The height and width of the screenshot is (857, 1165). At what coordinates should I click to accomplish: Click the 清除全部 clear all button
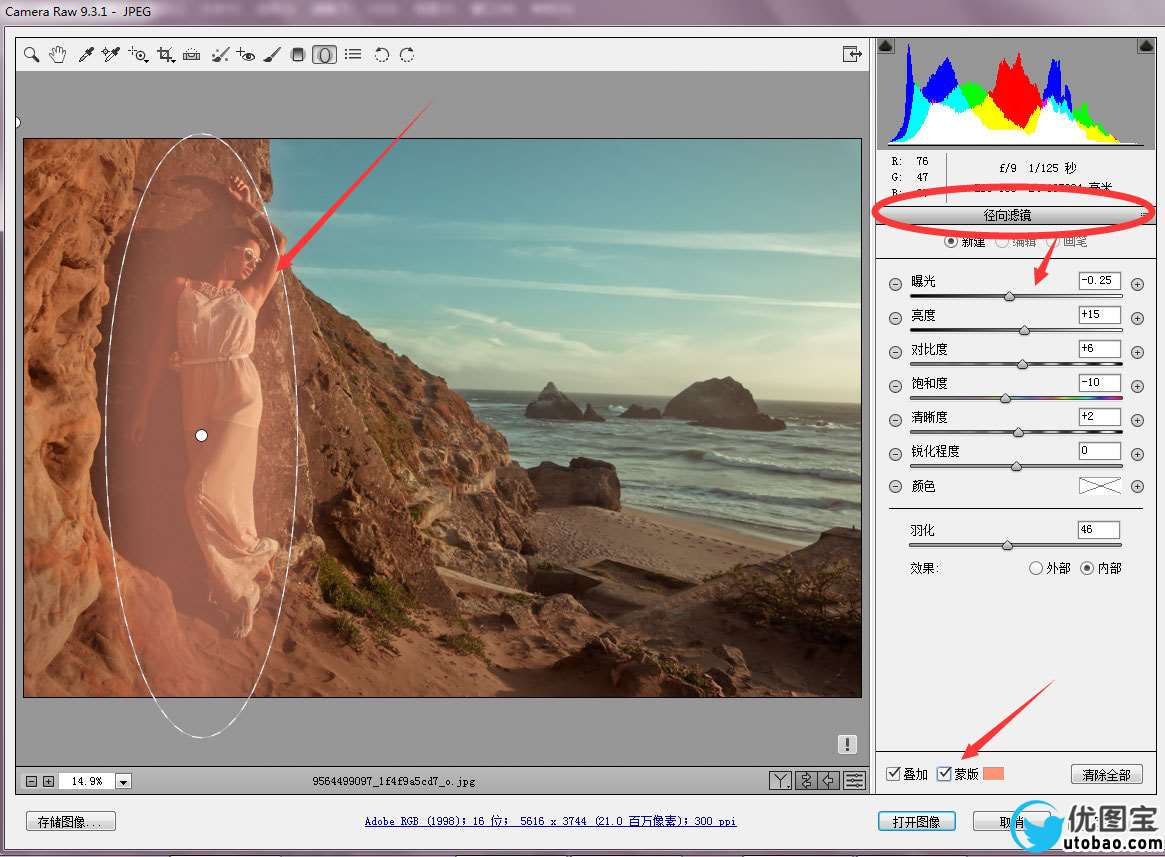coord(1106,774)
